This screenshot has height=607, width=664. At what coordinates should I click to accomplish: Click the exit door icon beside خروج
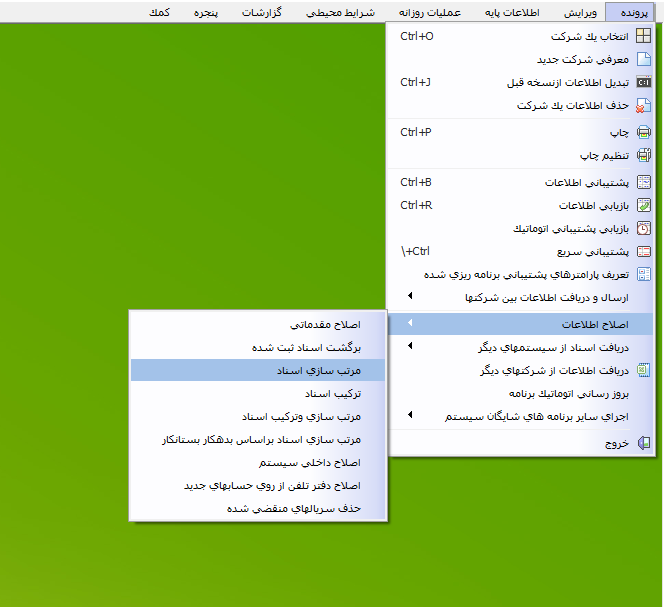pos(644,443)
